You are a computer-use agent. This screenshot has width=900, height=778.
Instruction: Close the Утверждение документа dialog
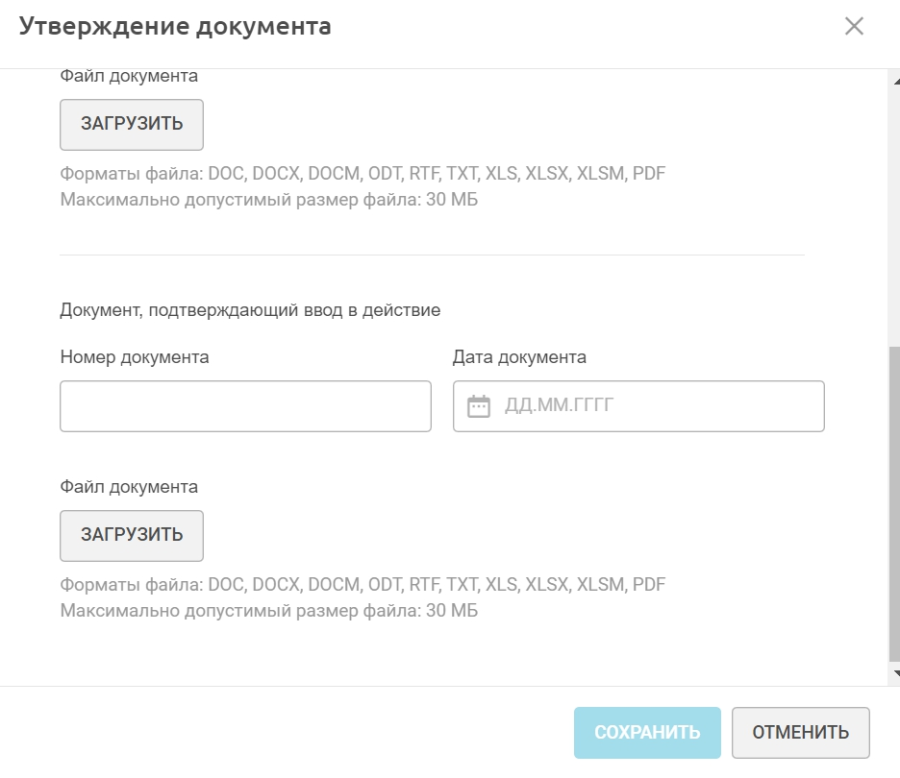(854, 27)
